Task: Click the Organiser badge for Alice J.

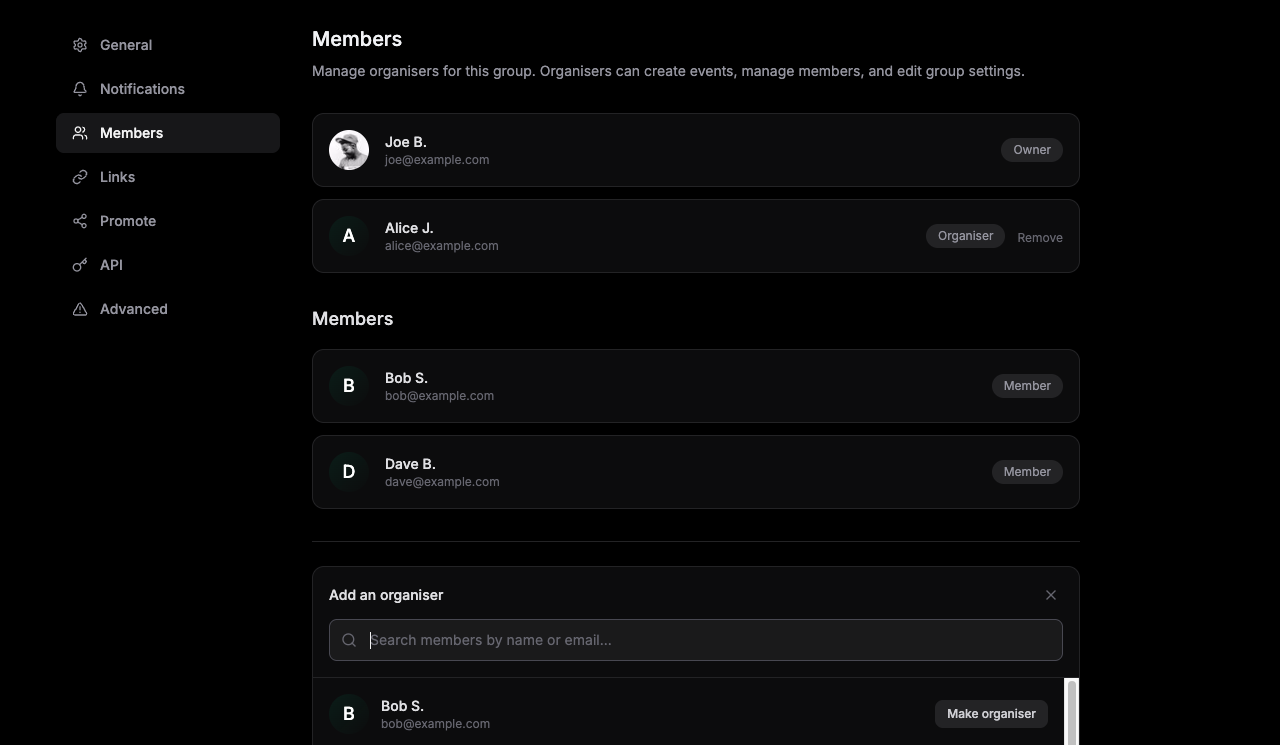Action: 965,236
